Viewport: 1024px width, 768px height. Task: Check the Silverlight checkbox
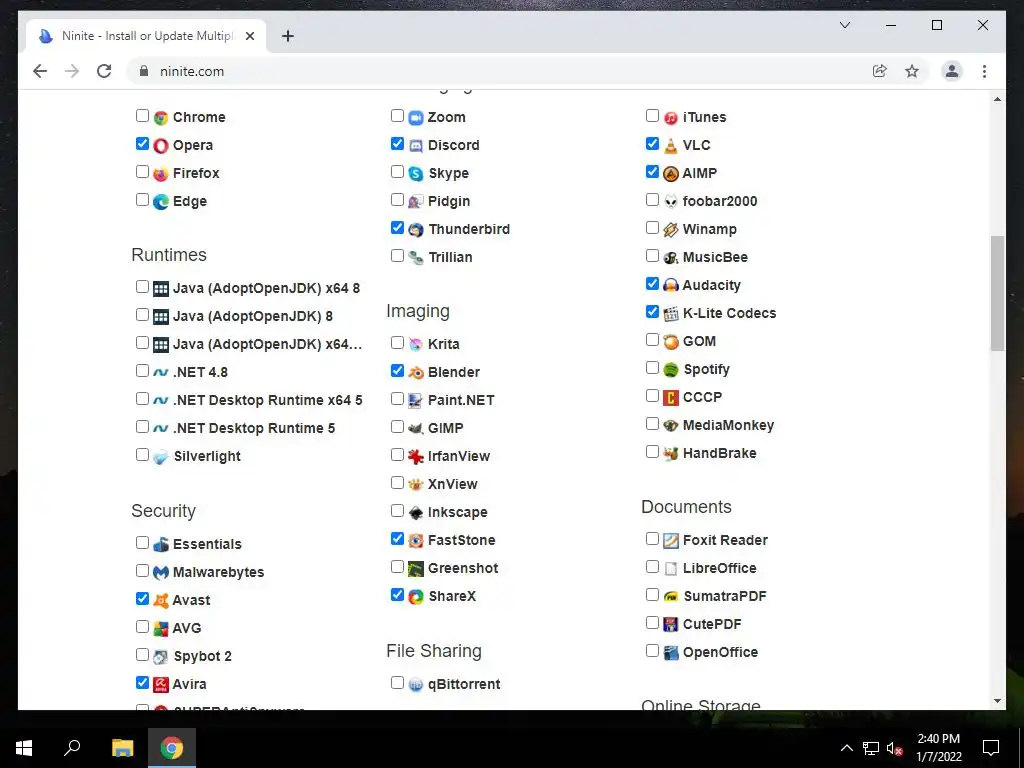(x=142, y=454)
